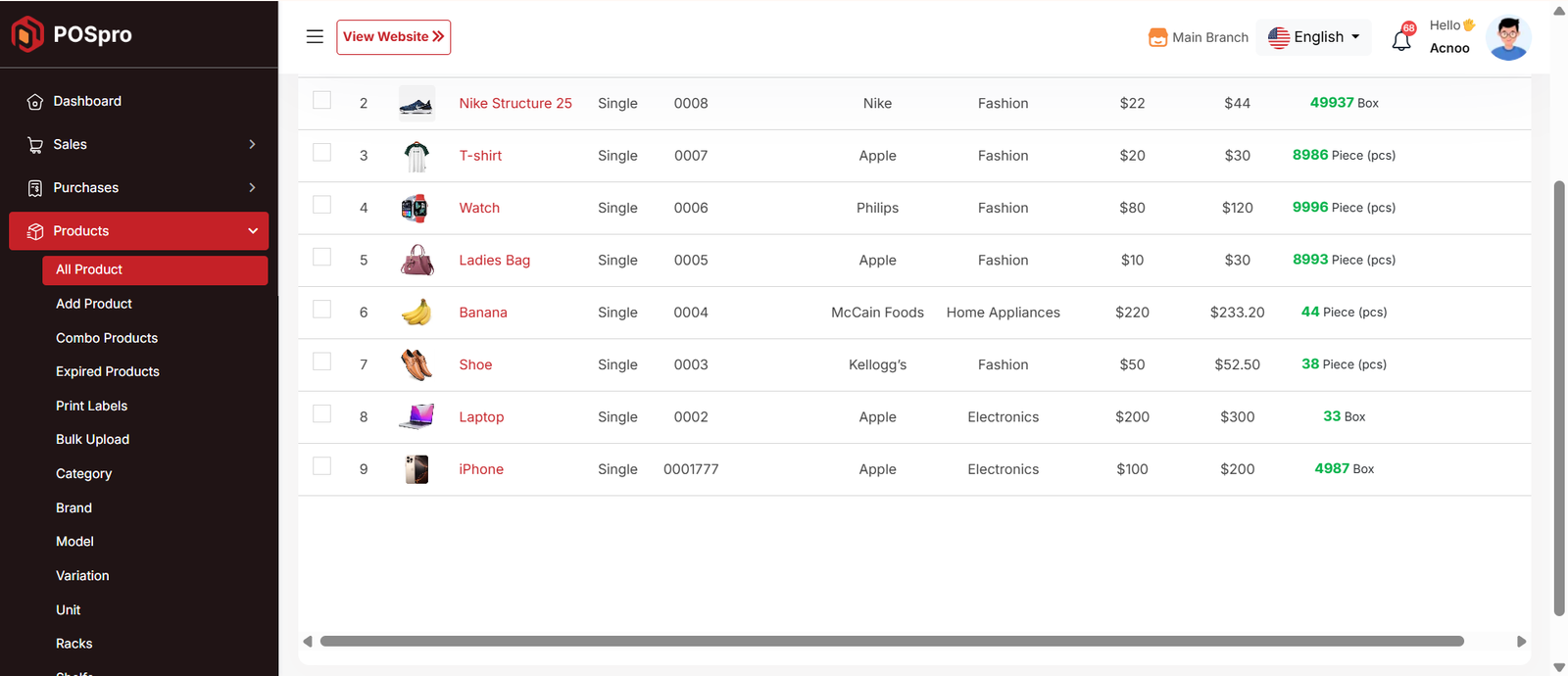Expand the Sales menu chevron
This screenshot has height=676, width=1568.
252,144
